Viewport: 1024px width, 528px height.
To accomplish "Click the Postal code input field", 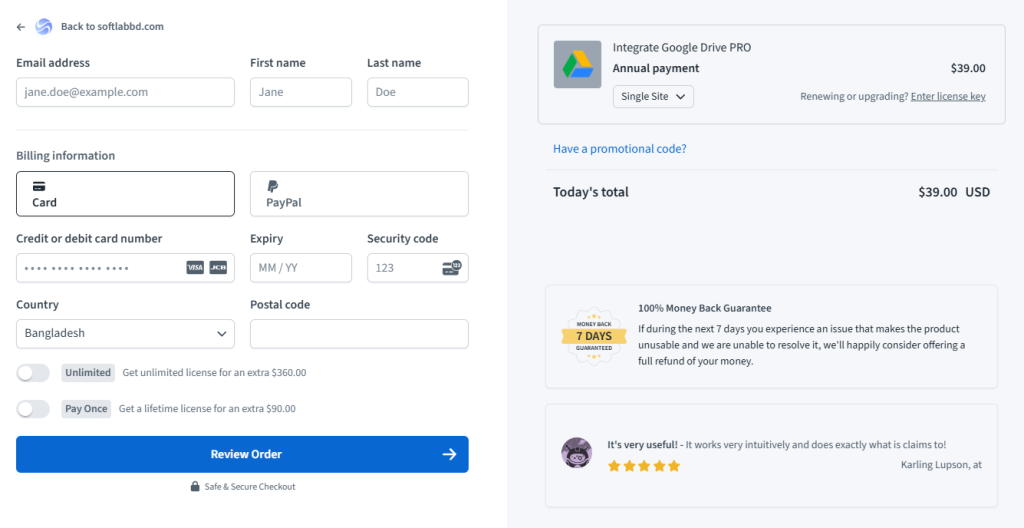I will [359, 333].
